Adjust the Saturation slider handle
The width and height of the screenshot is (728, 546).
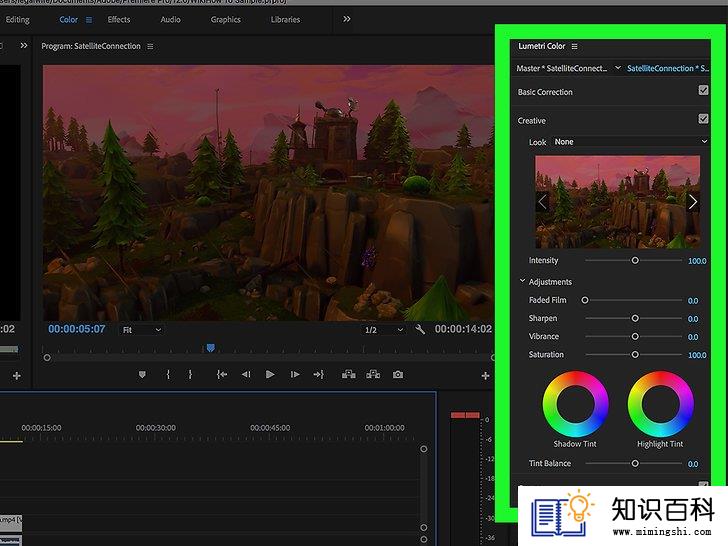pyautogui.click(x=635, y=355)
